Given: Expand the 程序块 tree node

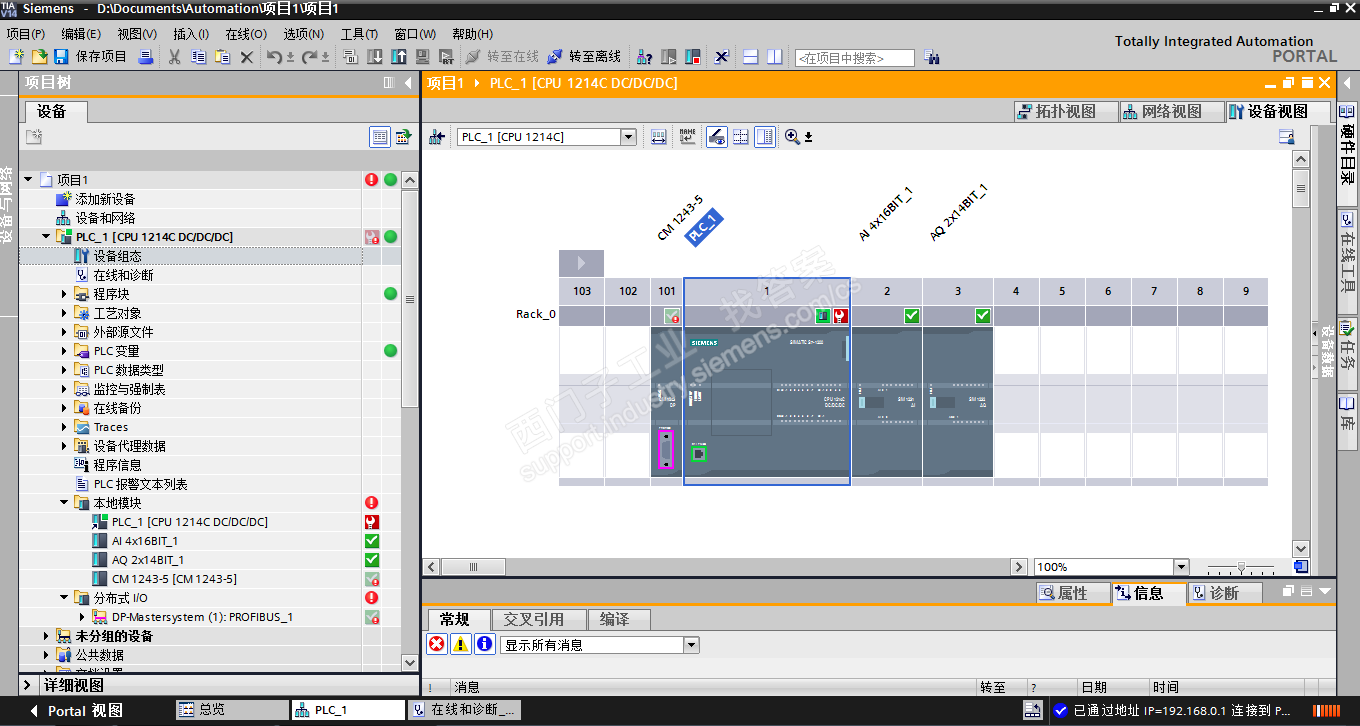Looking at the screenshot, I should pos(65,294).
